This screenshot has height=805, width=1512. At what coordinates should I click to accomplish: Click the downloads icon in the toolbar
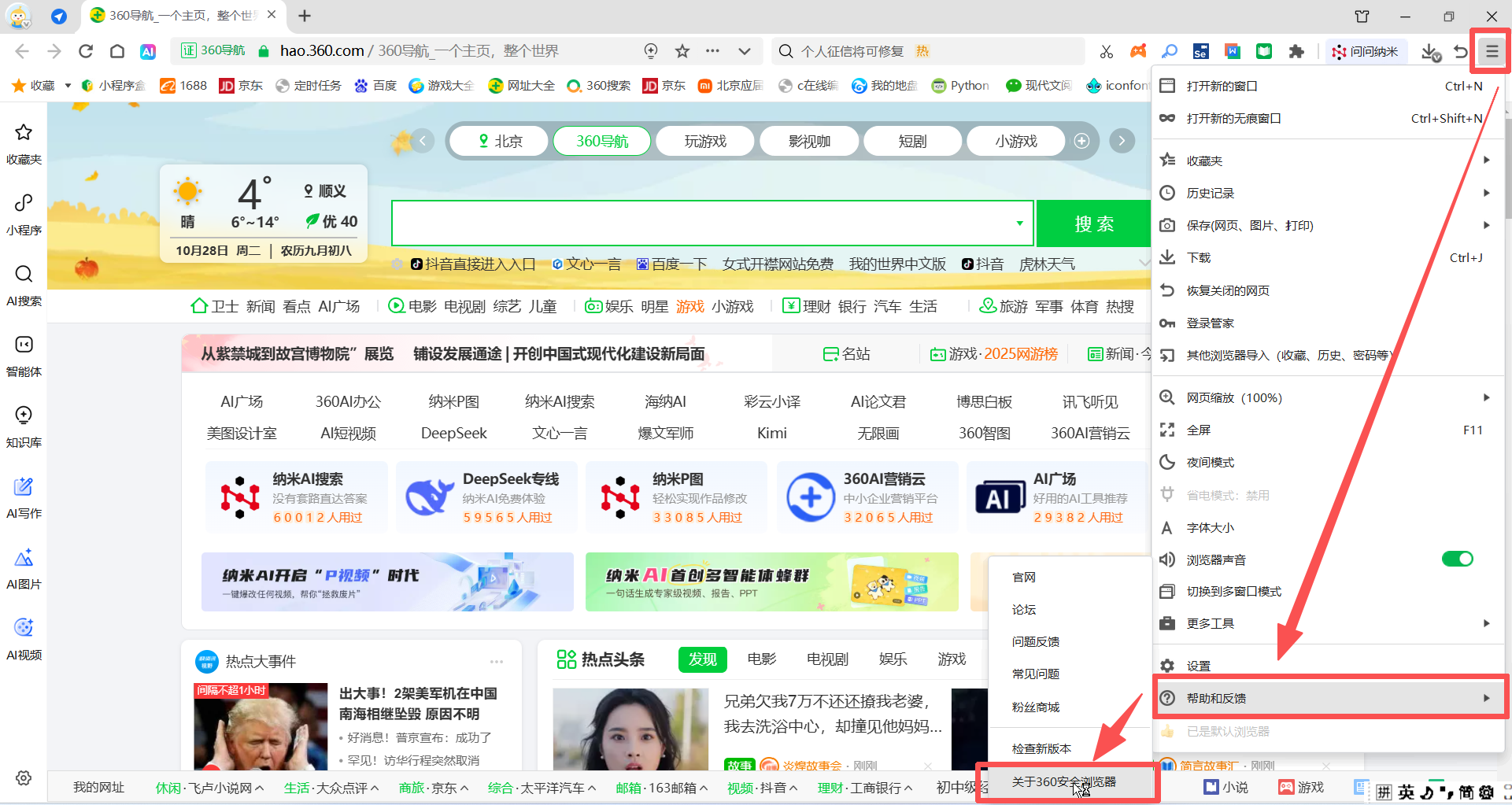(1431, 51)
